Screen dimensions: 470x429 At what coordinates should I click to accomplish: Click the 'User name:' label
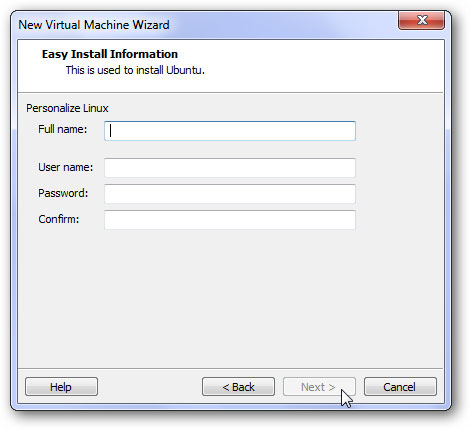pos(66,167)
